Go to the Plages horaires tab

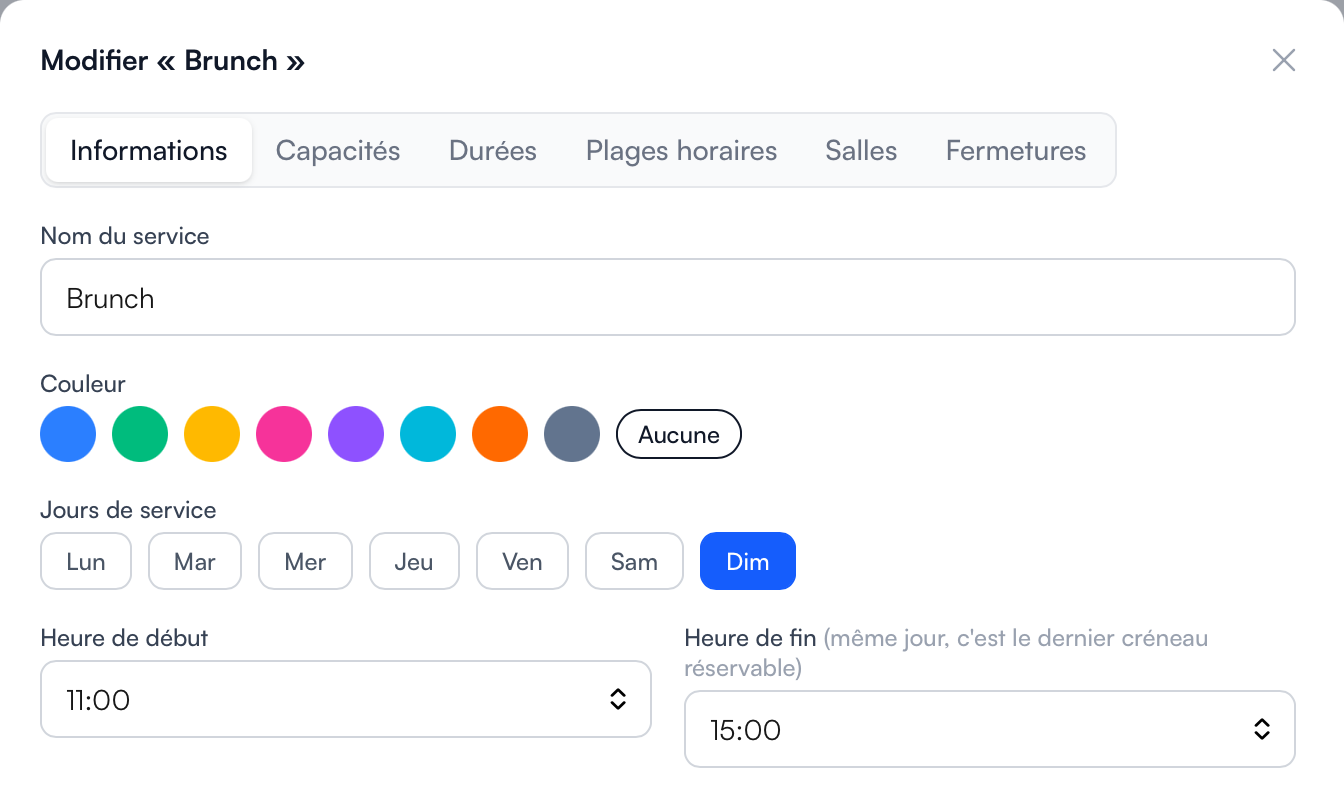click(681, 151)
